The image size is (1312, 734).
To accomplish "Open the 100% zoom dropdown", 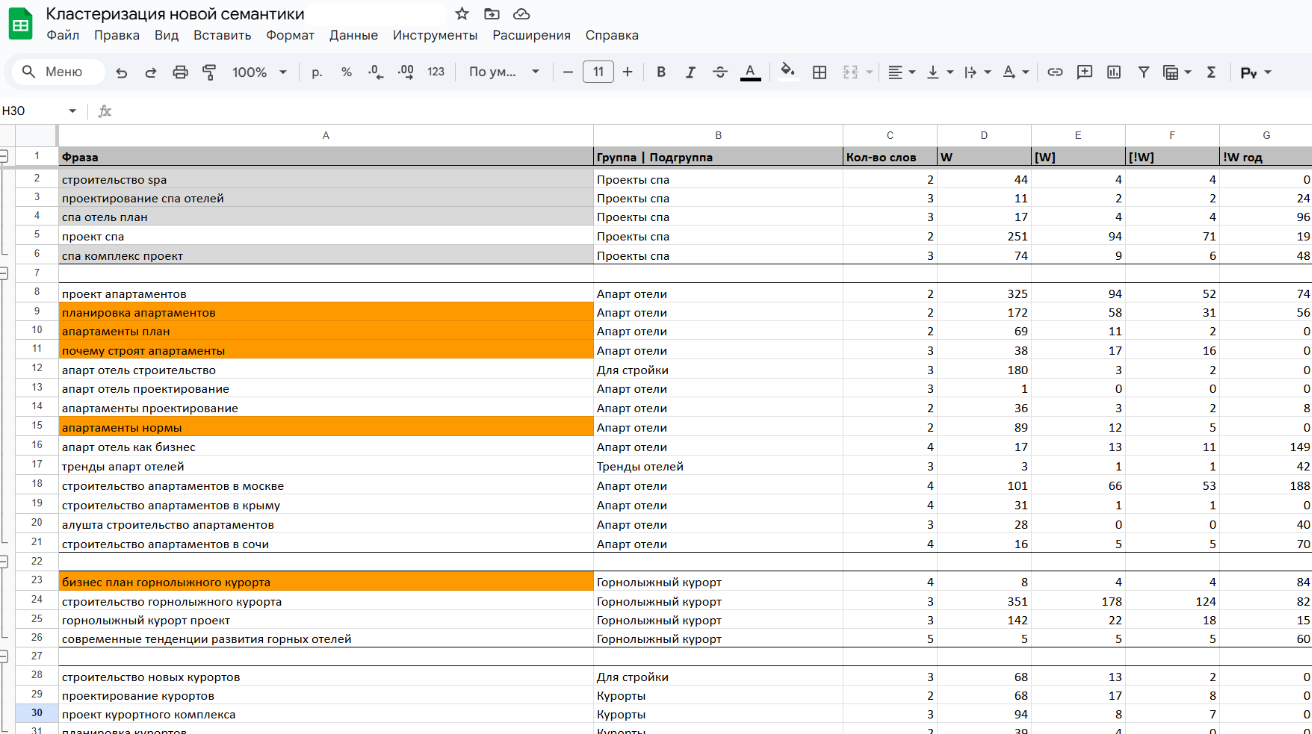I will (260, 72).
